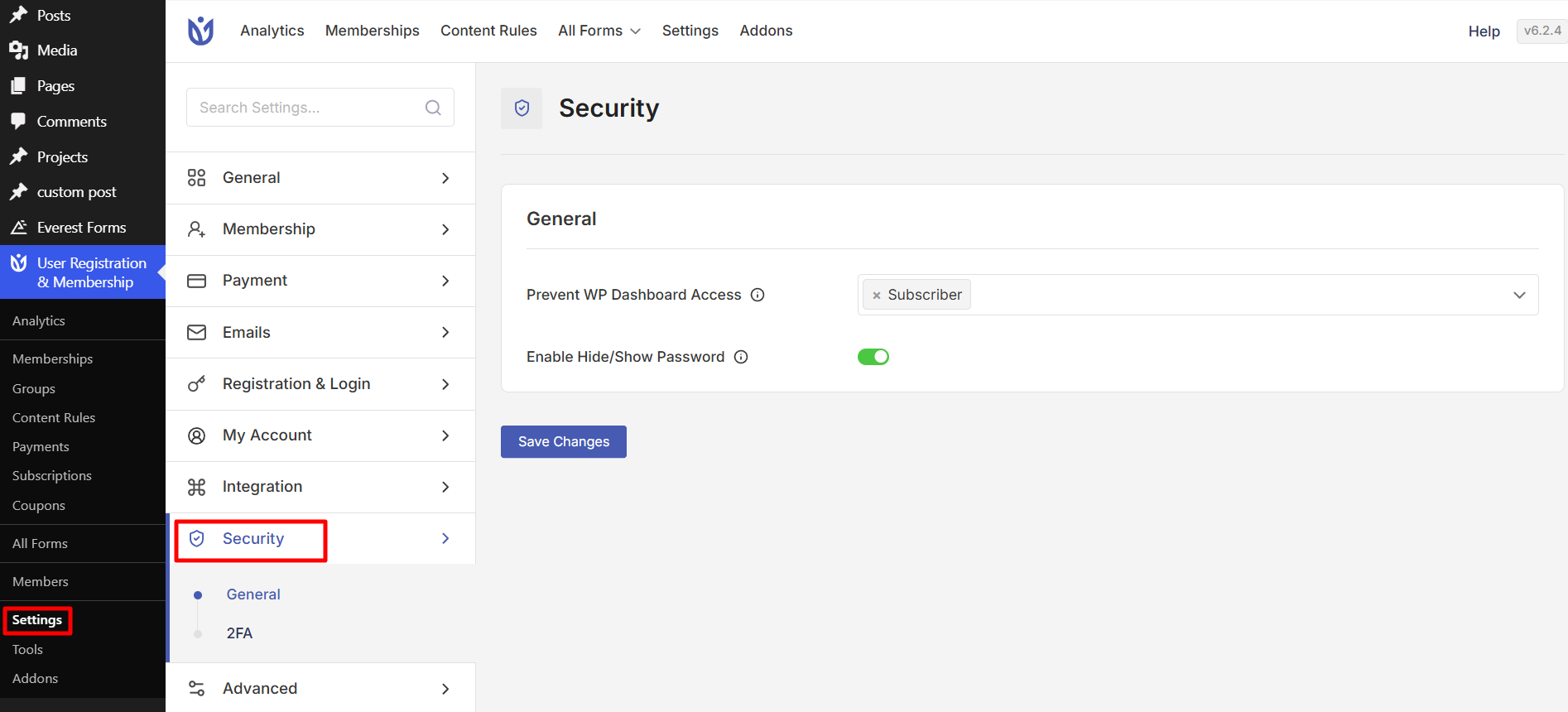1568x712 pixels.
Task: Click the Everest Forms icon
Action: [18, 228]
